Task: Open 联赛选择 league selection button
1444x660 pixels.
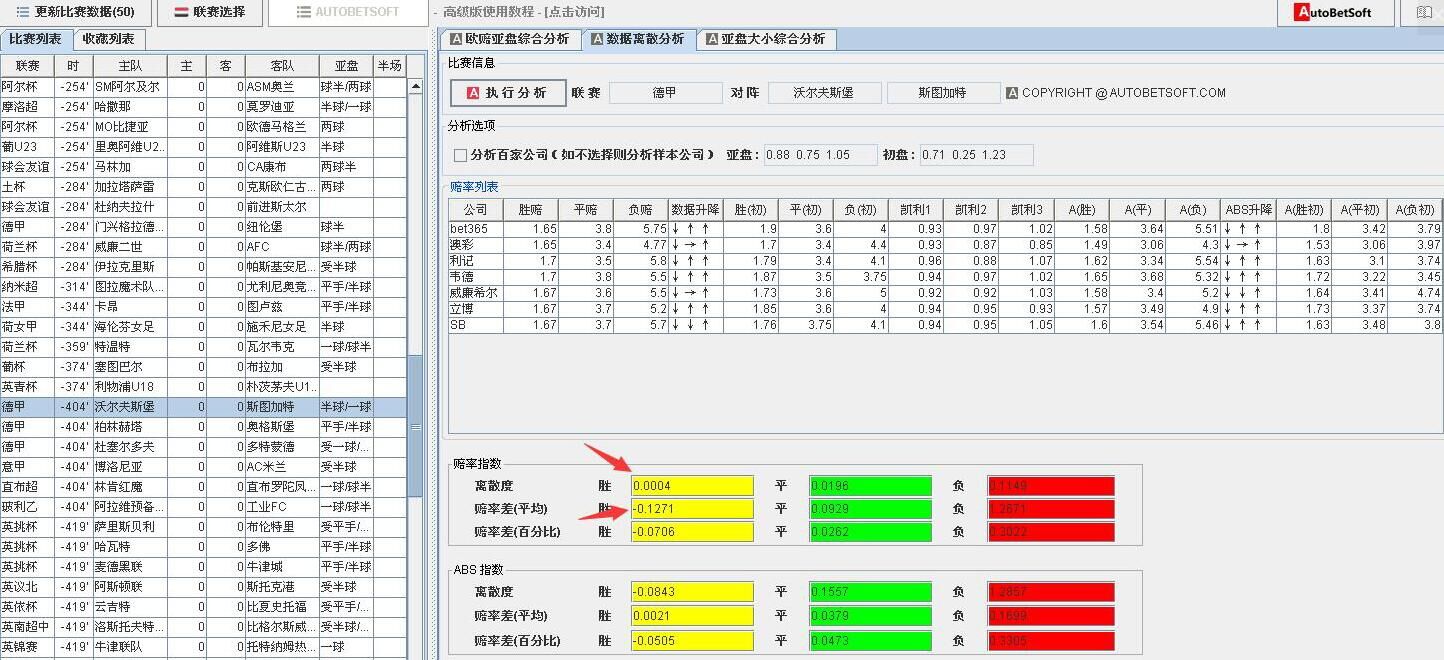Action: pyautogui.click(x=211, y=12)
